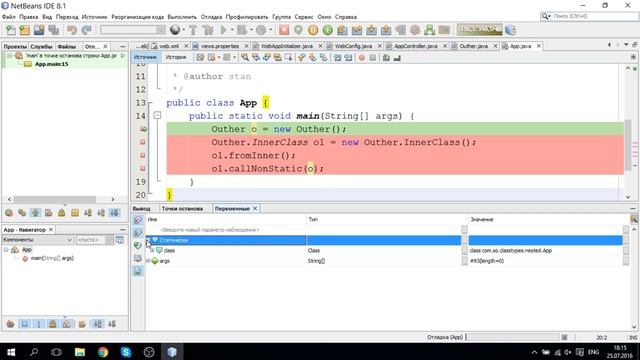Click the green tag icon in variables sidebar
Viewport: 640px width, 360px height.
(x=138, y=245)
